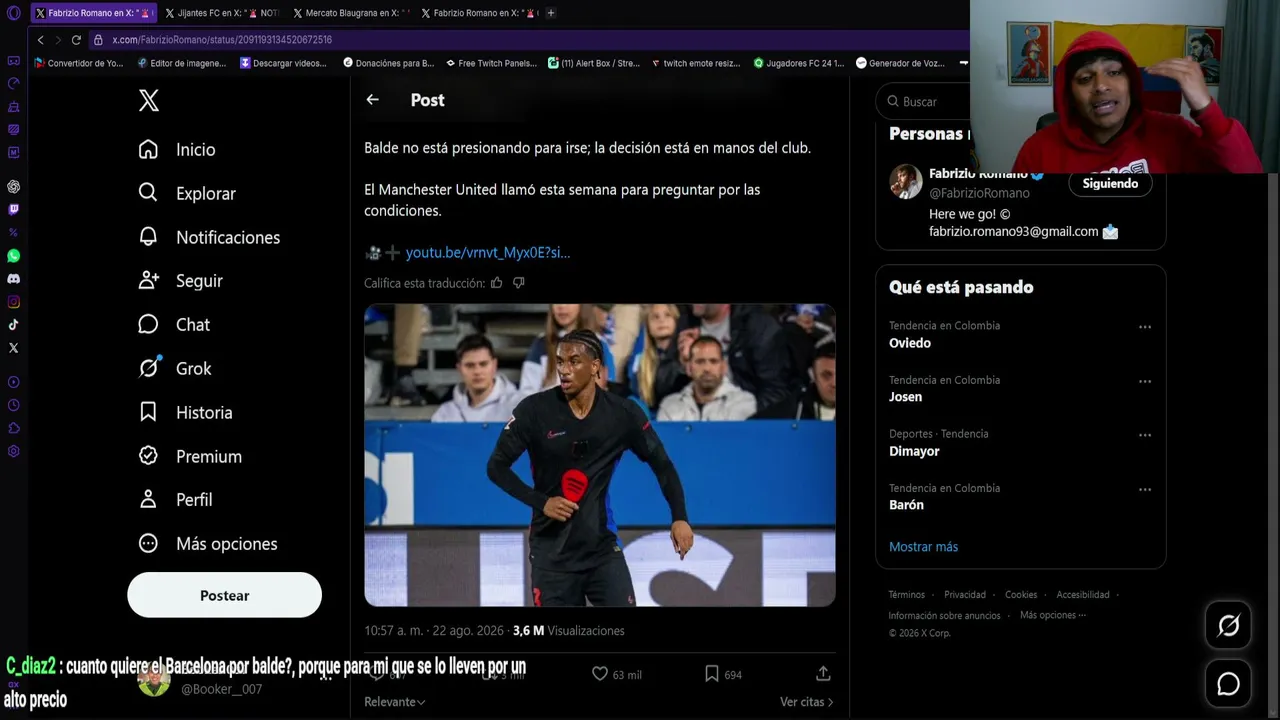Open Discord from the browser sidebar
The image size is (1280, 720).
tap(13, 279)
